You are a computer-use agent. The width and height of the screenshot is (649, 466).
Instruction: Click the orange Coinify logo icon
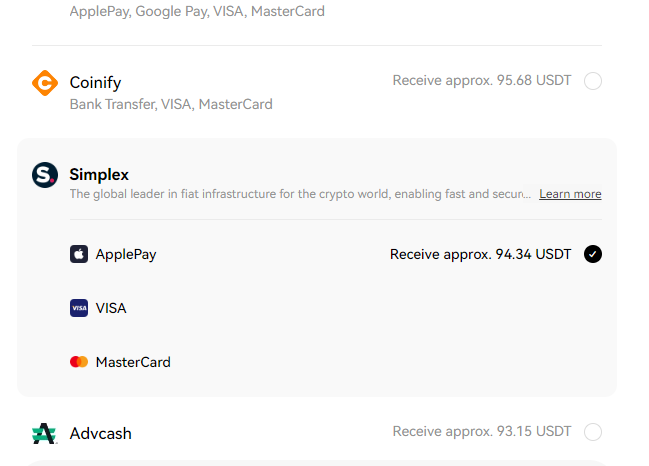45,83
